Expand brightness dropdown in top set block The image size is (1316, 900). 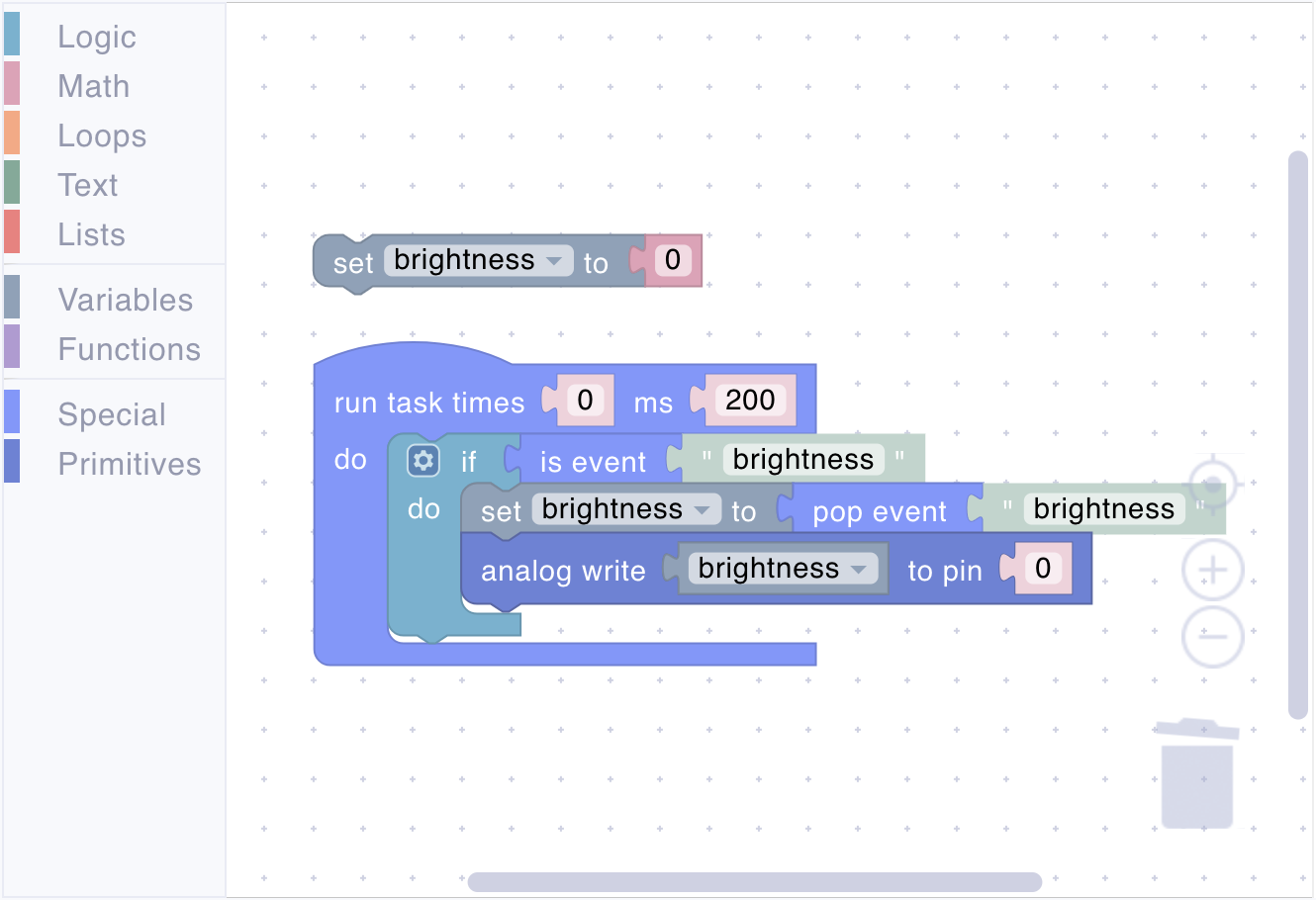click(478, 260)
